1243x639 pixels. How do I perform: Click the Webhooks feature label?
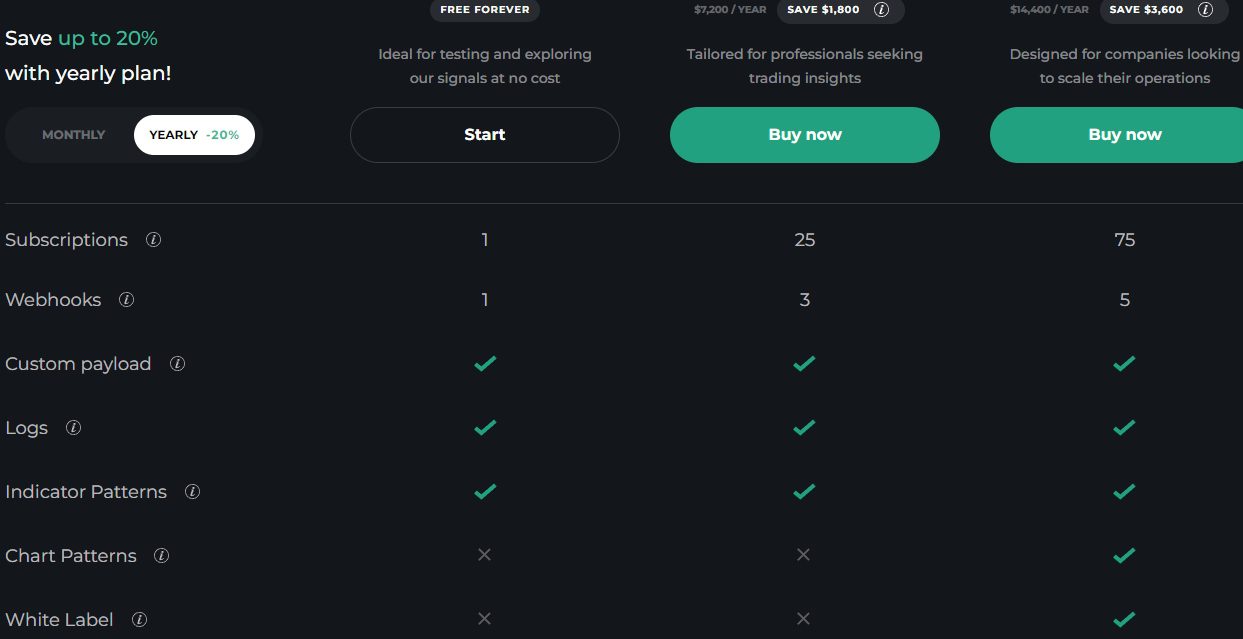(x=53, y=300)
